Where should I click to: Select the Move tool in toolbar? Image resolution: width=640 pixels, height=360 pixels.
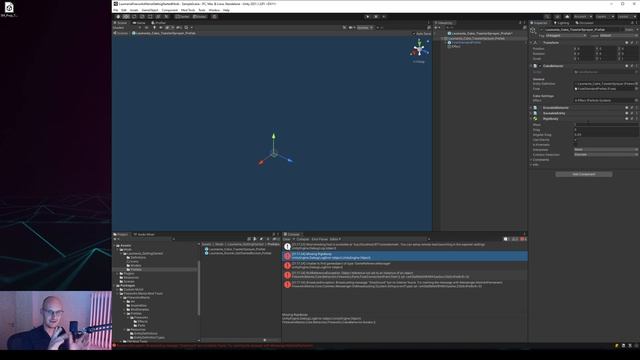point(126,17)
